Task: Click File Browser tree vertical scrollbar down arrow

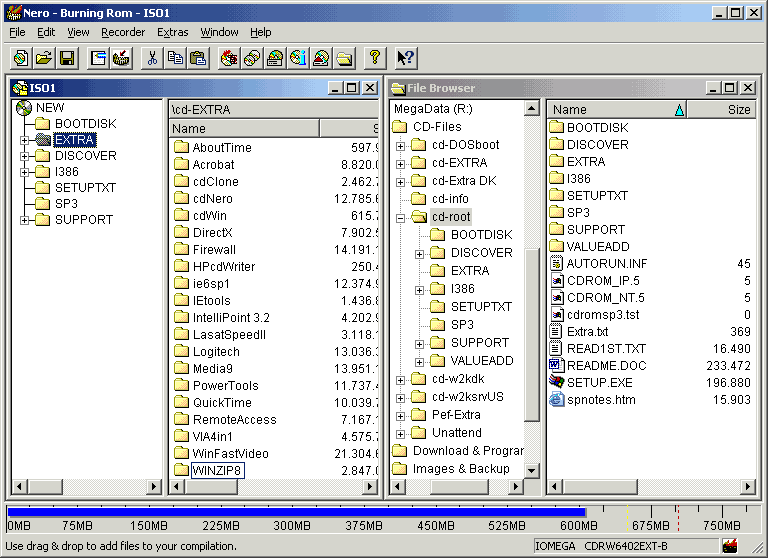Action: pos(531,470)
